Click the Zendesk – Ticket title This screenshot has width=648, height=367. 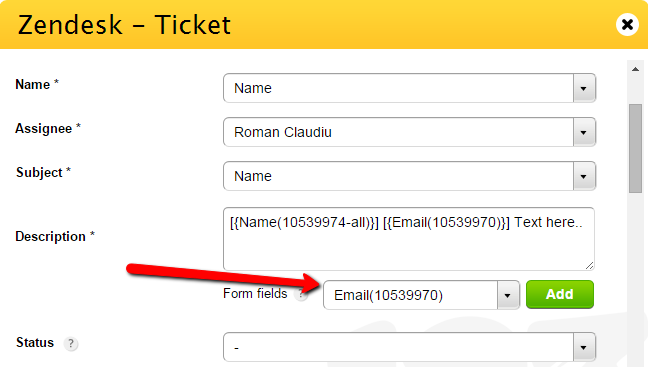point(124,25)
